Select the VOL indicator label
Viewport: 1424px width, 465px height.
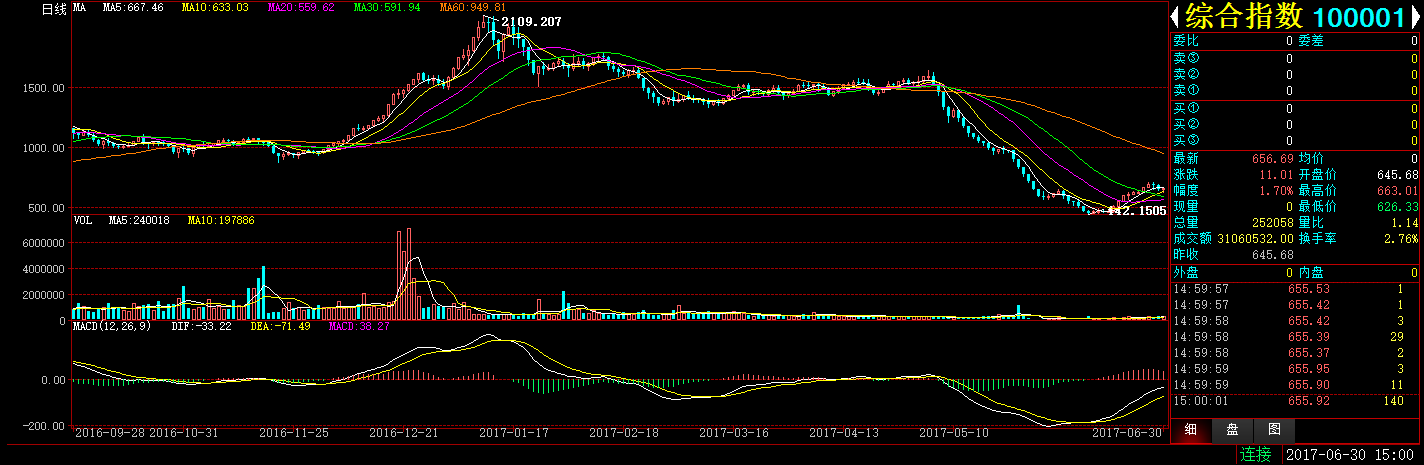(x=83, y=219)
